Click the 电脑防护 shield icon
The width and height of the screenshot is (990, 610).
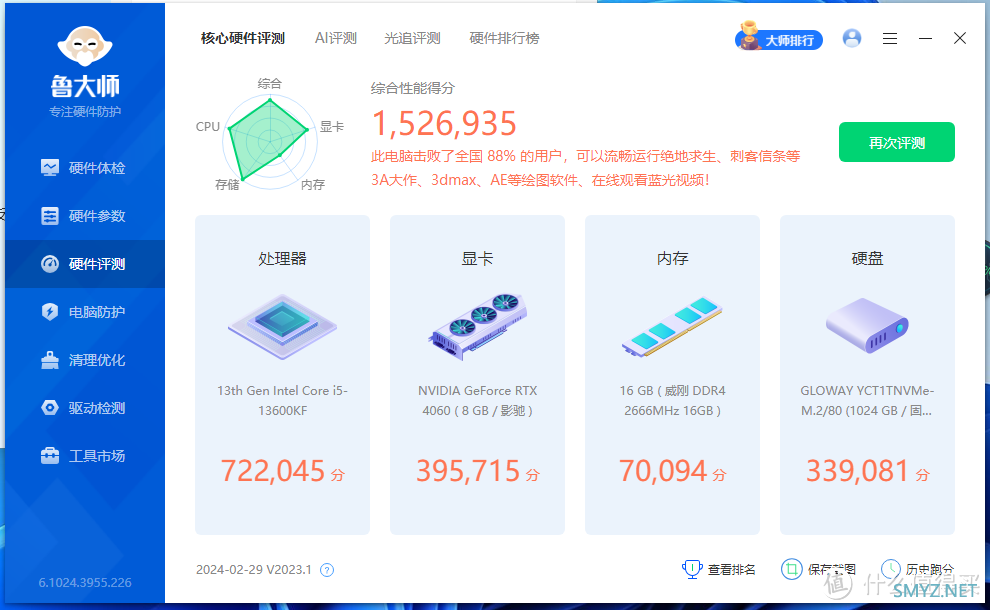point(49,312)
